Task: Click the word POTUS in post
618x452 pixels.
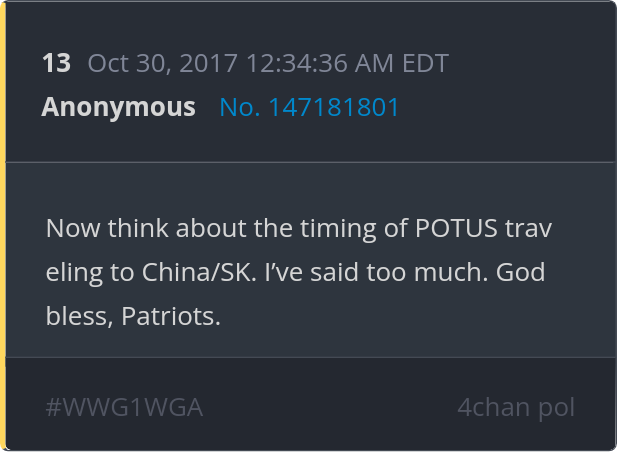Action: click(456, 228)
